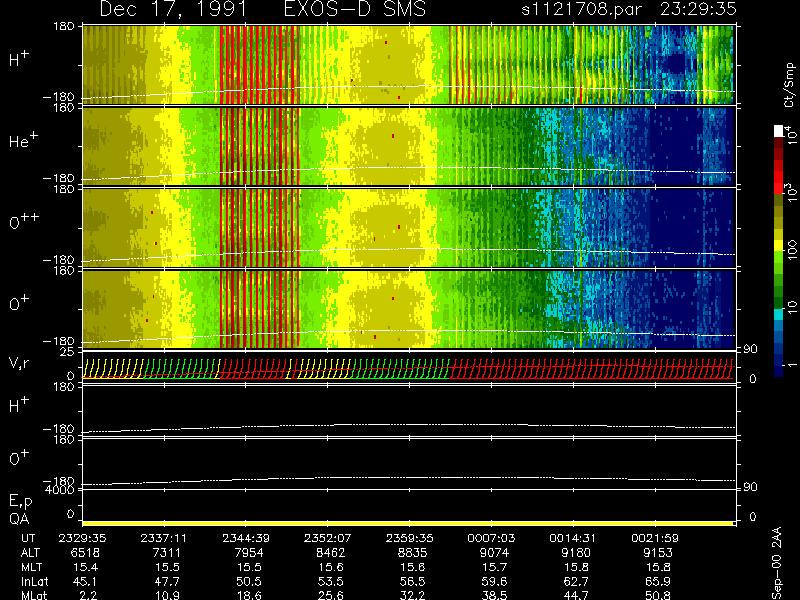The image size is (800, 600).
Task: Click the altitude value "7954"
Action: pyautogui.click(x=249, y=553)
